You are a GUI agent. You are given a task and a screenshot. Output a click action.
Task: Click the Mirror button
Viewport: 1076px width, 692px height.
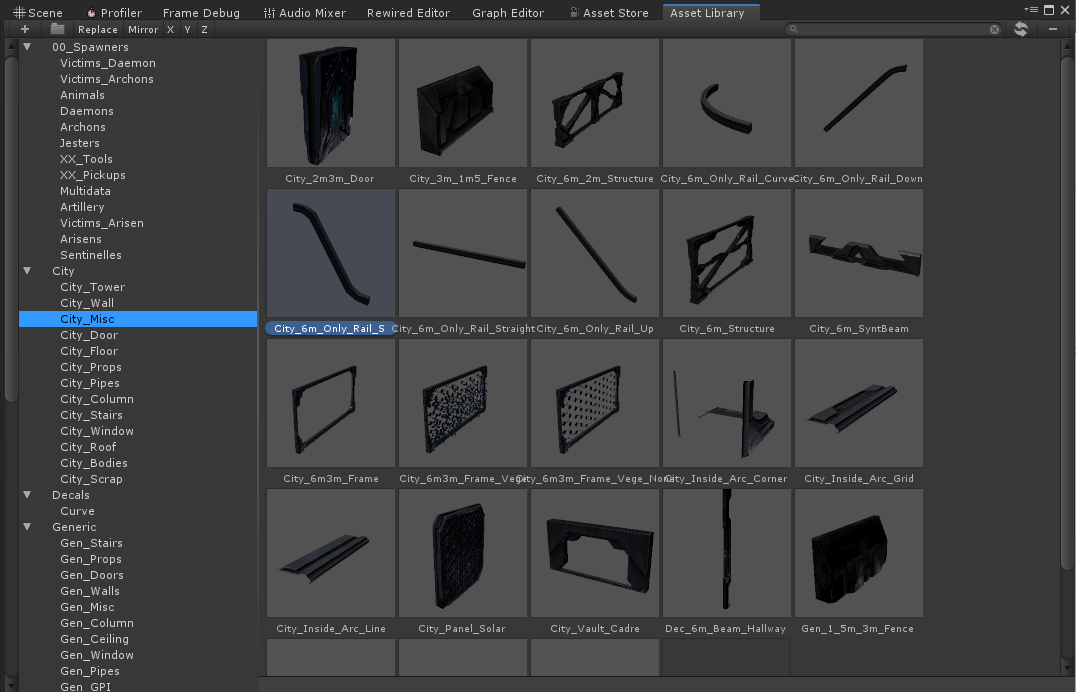click(142, 29)
